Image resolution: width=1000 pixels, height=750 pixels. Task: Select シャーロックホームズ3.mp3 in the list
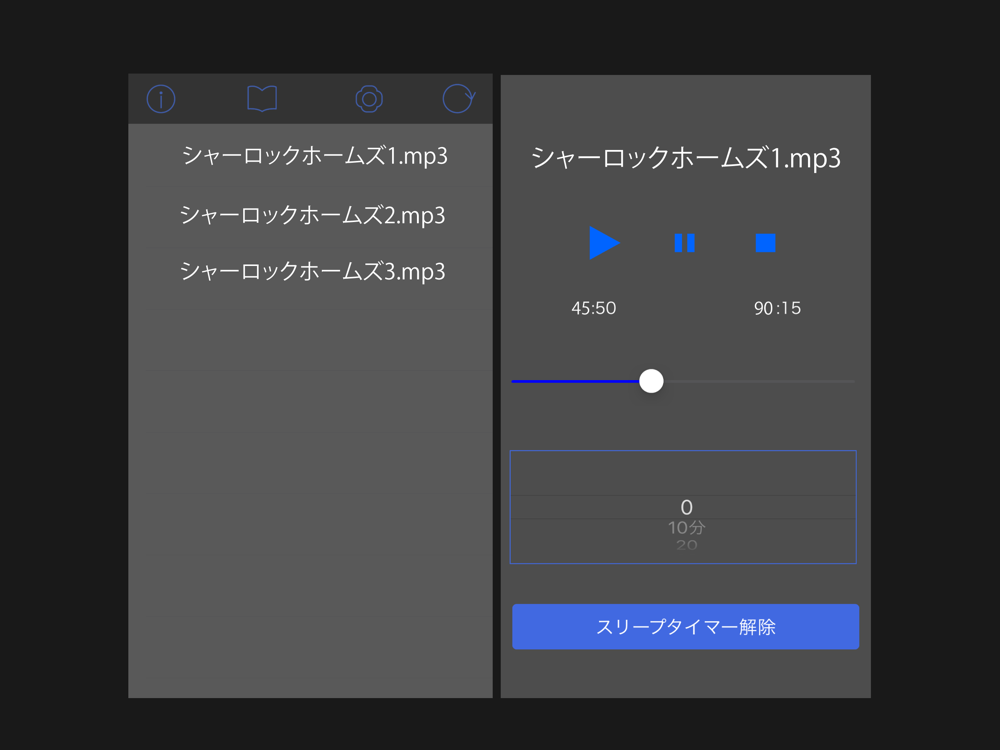(312, 272)
